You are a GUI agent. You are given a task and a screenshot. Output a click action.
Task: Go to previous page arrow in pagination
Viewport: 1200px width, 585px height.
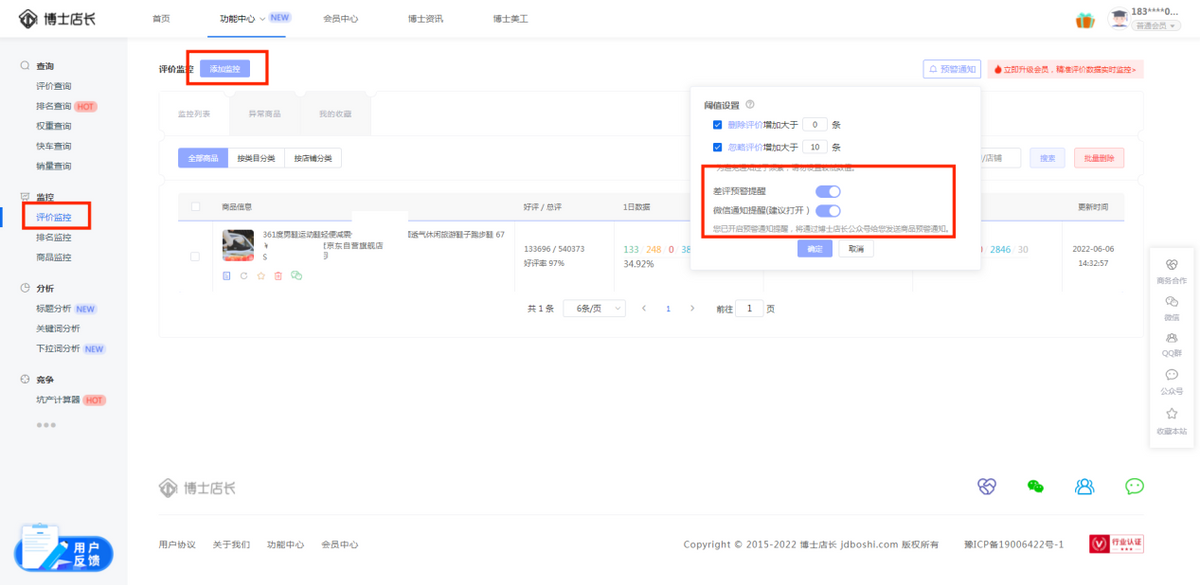[644, 309]
